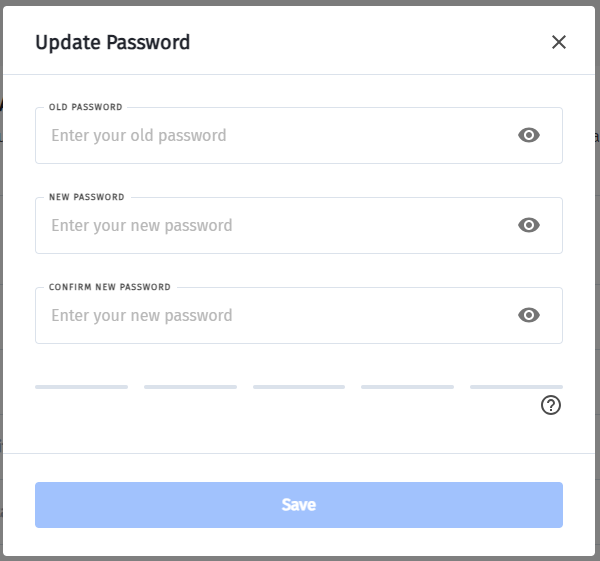Viewport: 600px width, 561px height.
Task: Click the third password strength bar segment
Action: coord(299,386)
